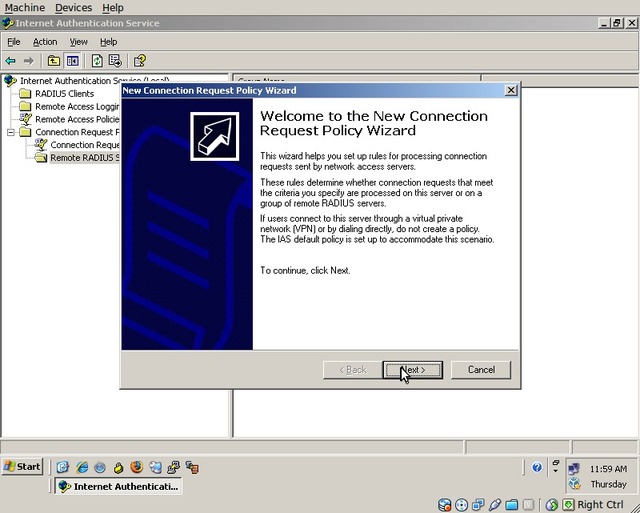Open the View menu
Screen dimensions: 640x513
pyautogui.click(x=78, y=42)
